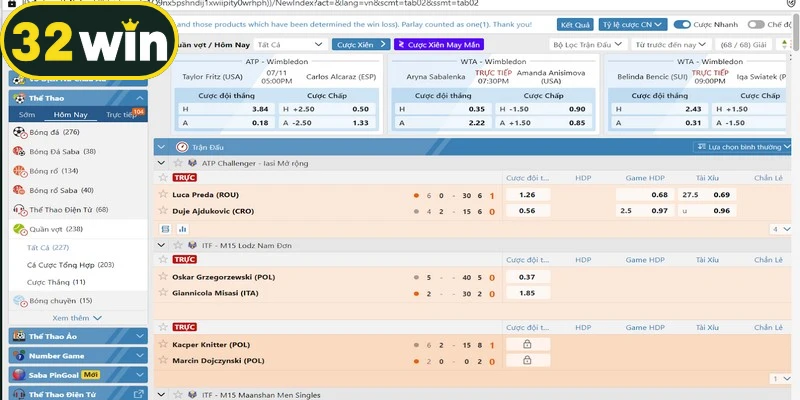Open bar chart icon under Duje Ajdukovic

pos(182,229)
